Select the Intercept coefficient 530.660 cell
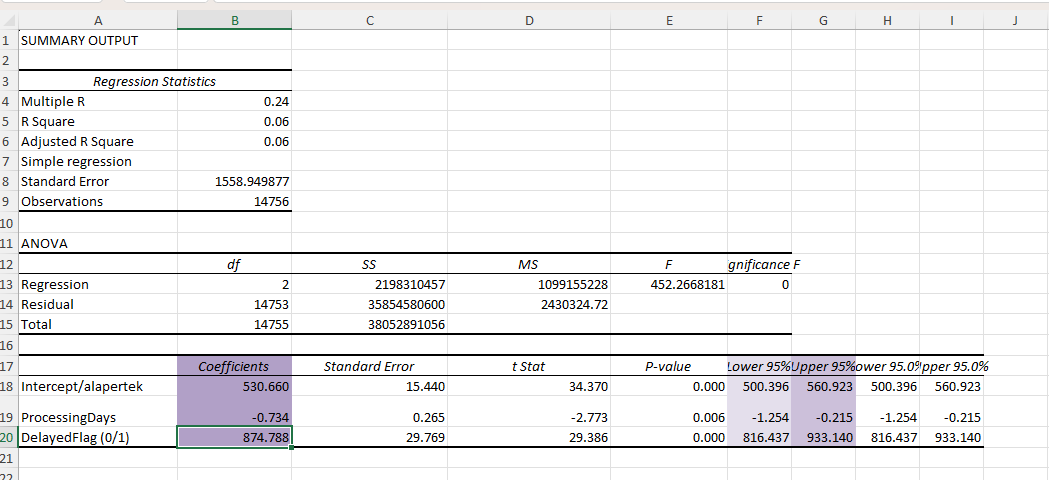Viewport: 1049px width, 480px height. 235,386
